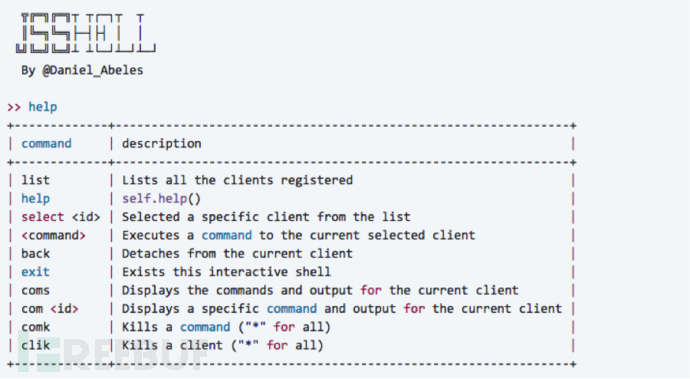Click the com <id> command entry
The image size is (690, 379).
point(50,309)
